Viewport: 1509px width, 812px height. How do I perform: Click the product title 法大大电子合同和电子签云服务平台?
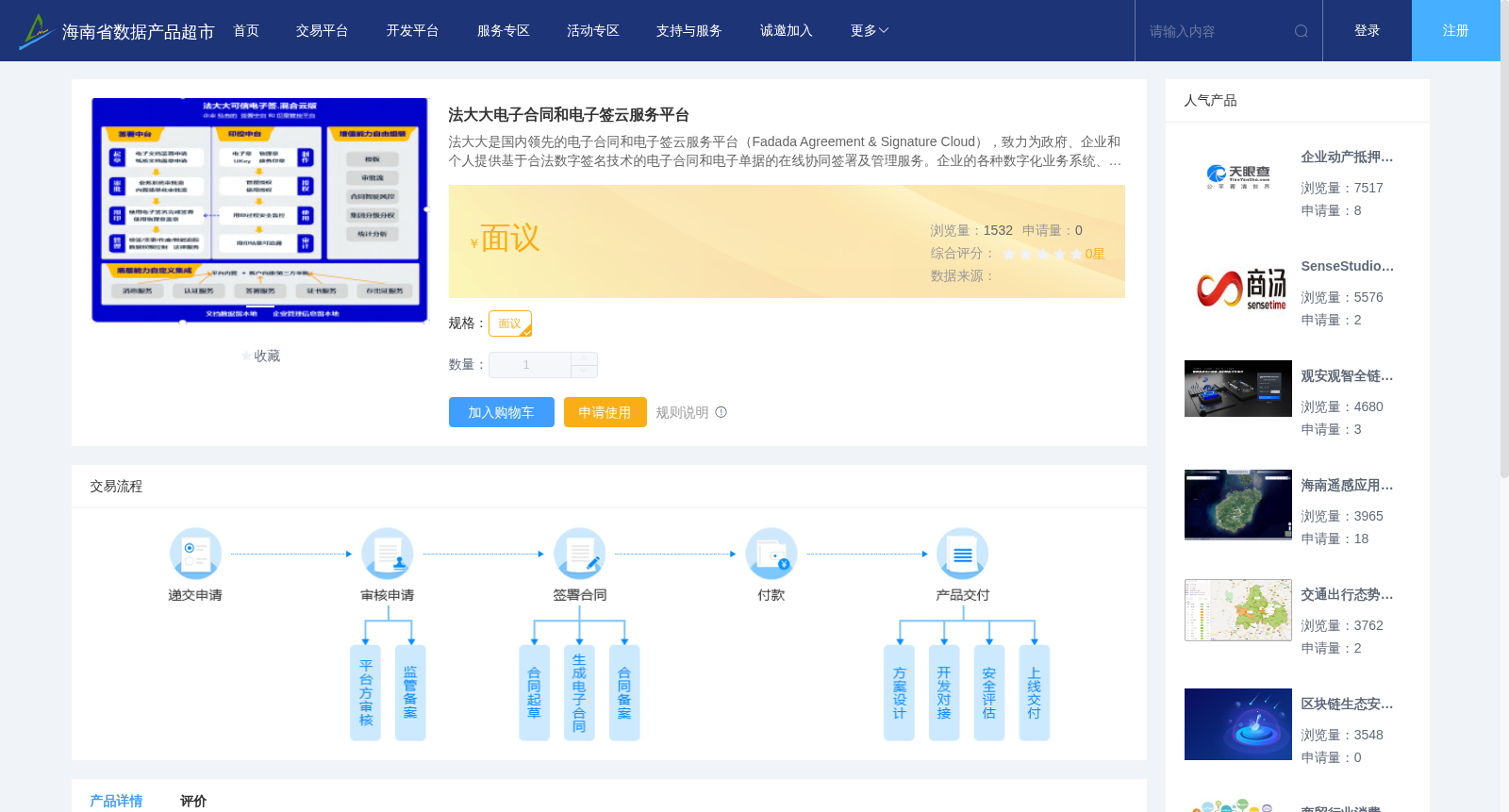coord(569,115)
